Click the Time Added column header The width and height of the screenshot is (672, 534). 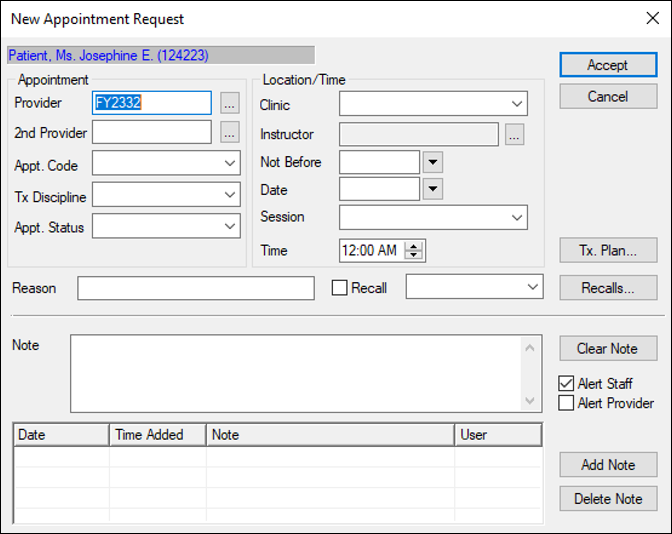point(157,435)
